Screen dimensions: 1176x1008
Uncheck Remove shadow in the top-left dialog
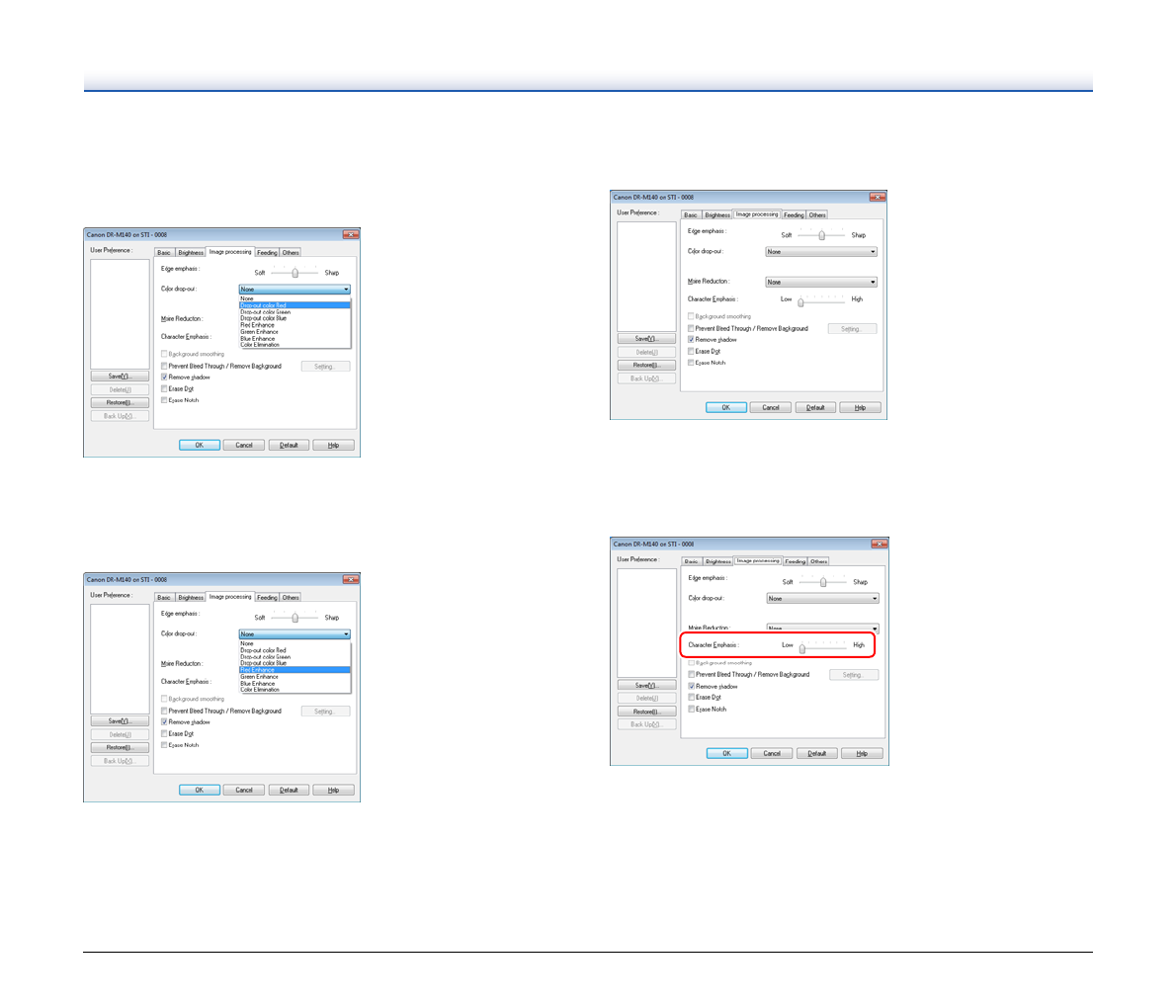(x=165, y=378)
